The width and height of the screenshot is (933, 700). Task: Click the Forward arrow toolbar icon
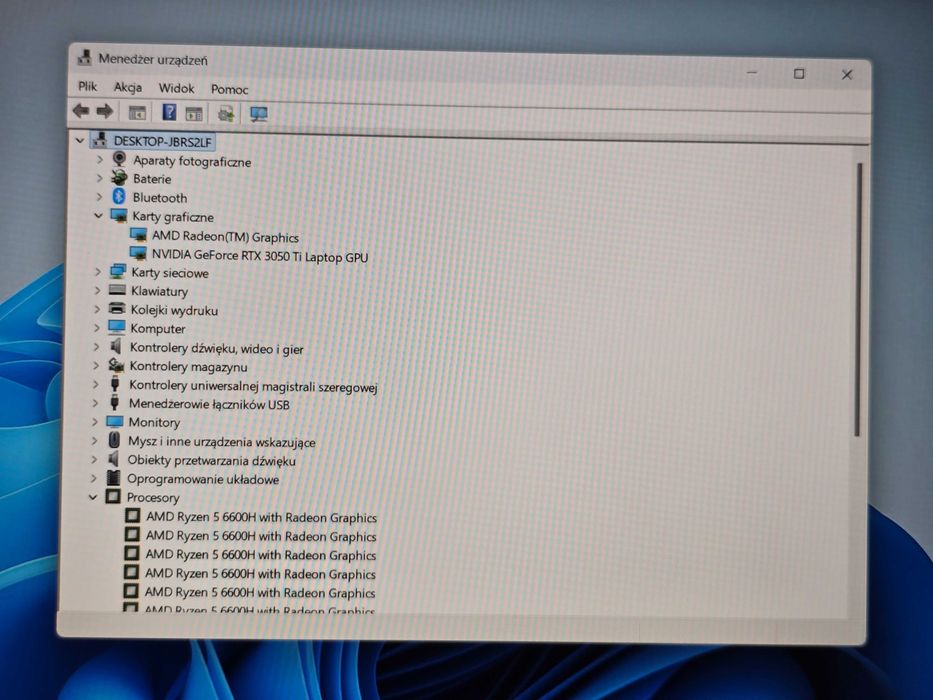click(x=104, y=111)
